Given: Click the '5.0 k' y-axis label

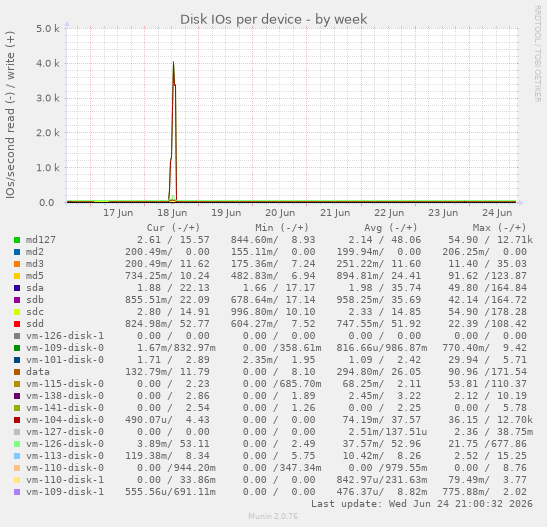Looking at the screenshot, I should tap(48, 29).
